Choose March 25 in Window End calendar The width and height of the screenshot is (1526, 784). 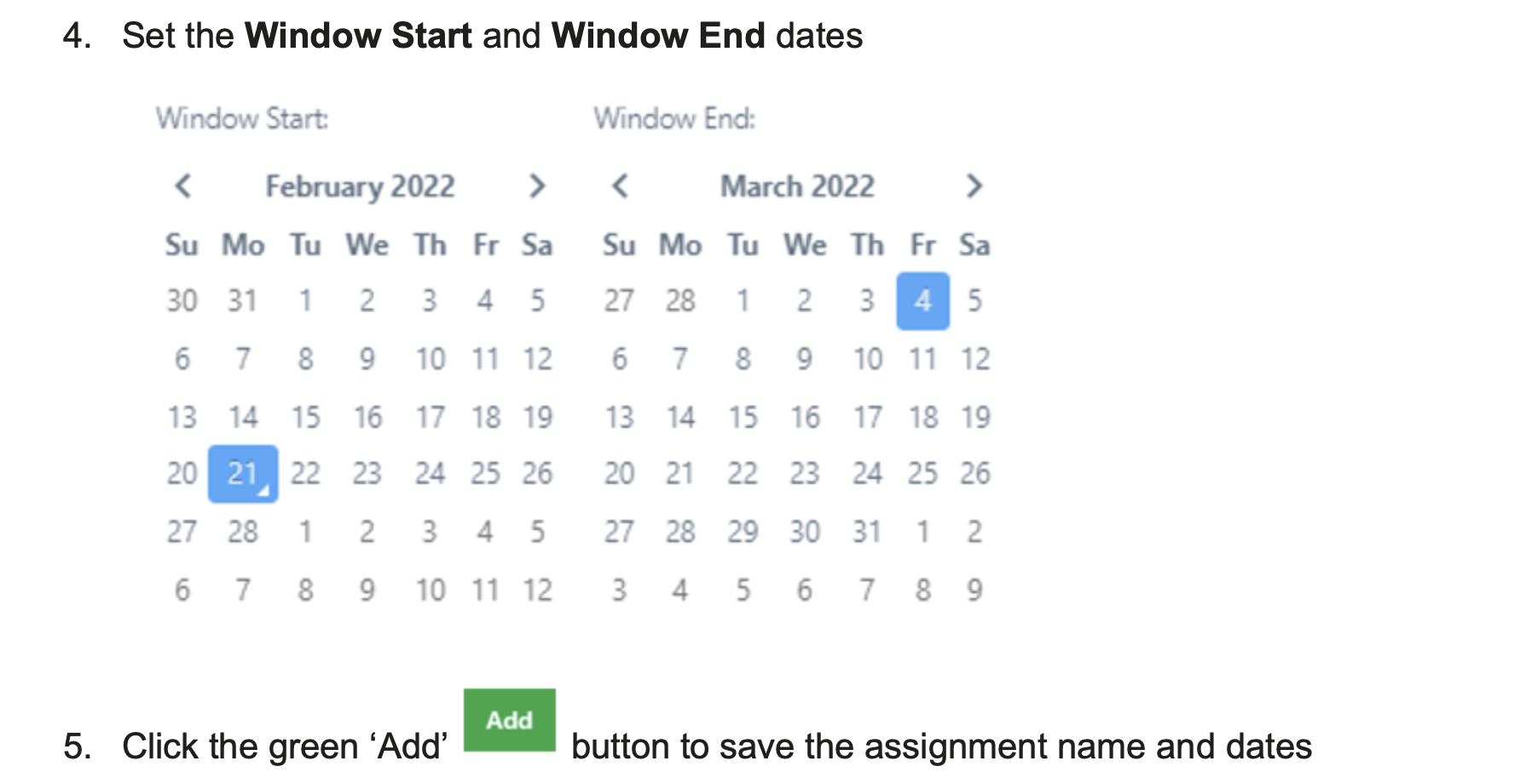(x=922, y=474)
